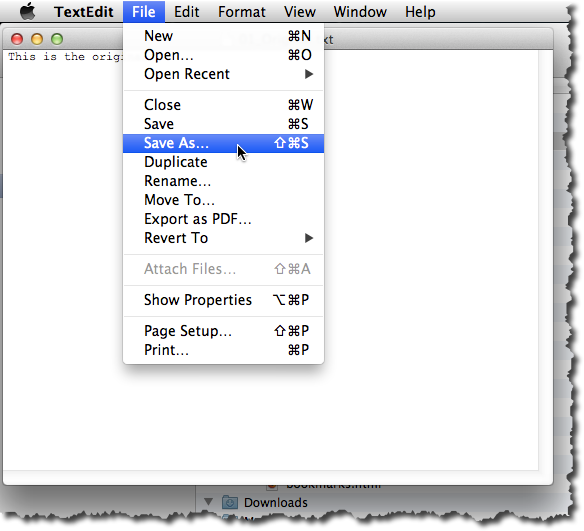This screenshot has height=531, width=584.
Task: Choose New from the File menu
Action: coord(223,36)
